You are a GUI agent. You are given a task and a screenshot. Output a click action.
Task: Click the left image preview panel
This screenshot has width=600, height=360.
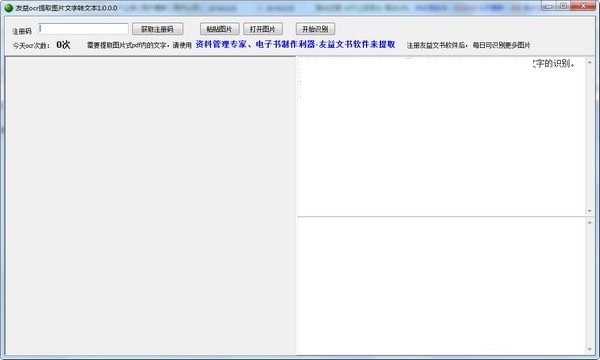point(151,206)
